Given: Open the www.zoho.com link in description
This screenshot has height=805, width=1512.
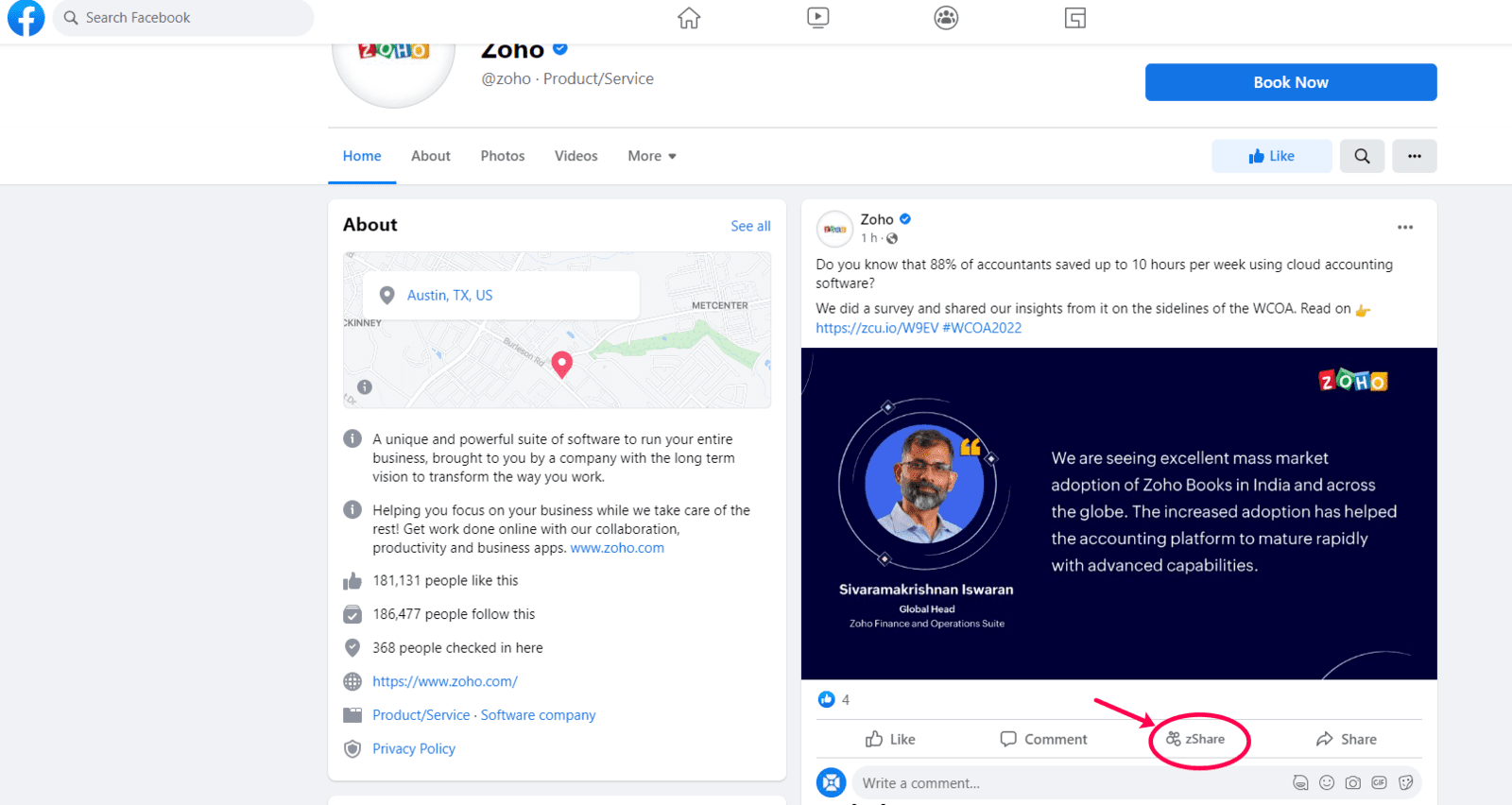Looking at the screenshot, I should coord(617,548).
